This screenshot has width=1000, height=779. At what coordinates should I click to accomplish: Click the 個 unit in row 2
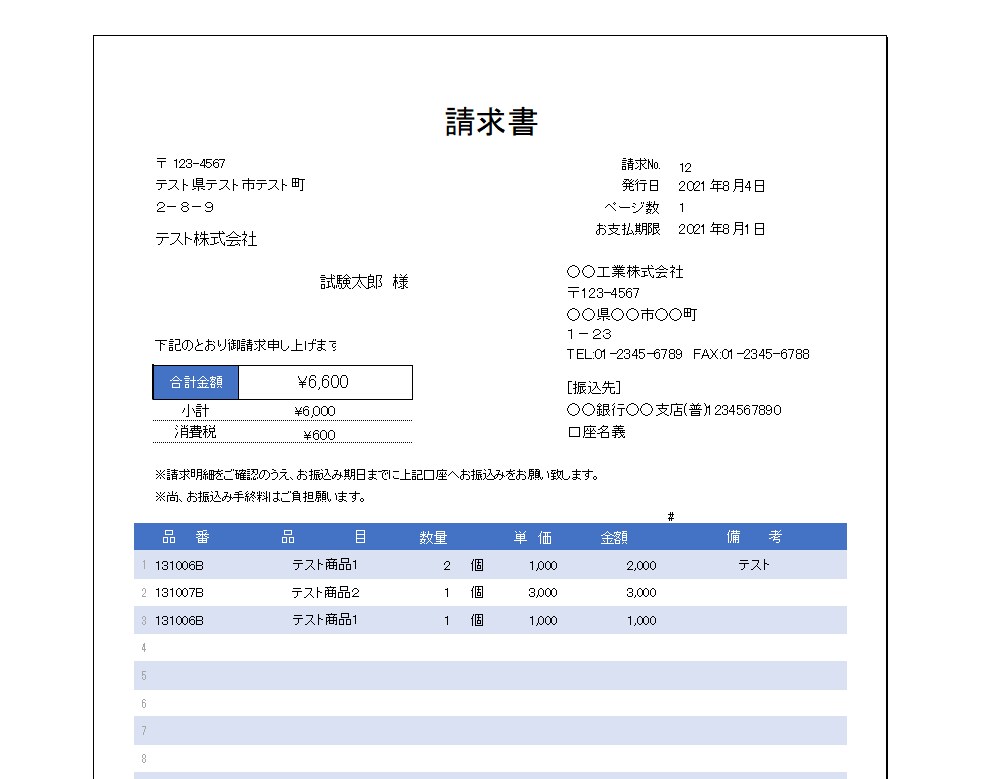point(477,593)
